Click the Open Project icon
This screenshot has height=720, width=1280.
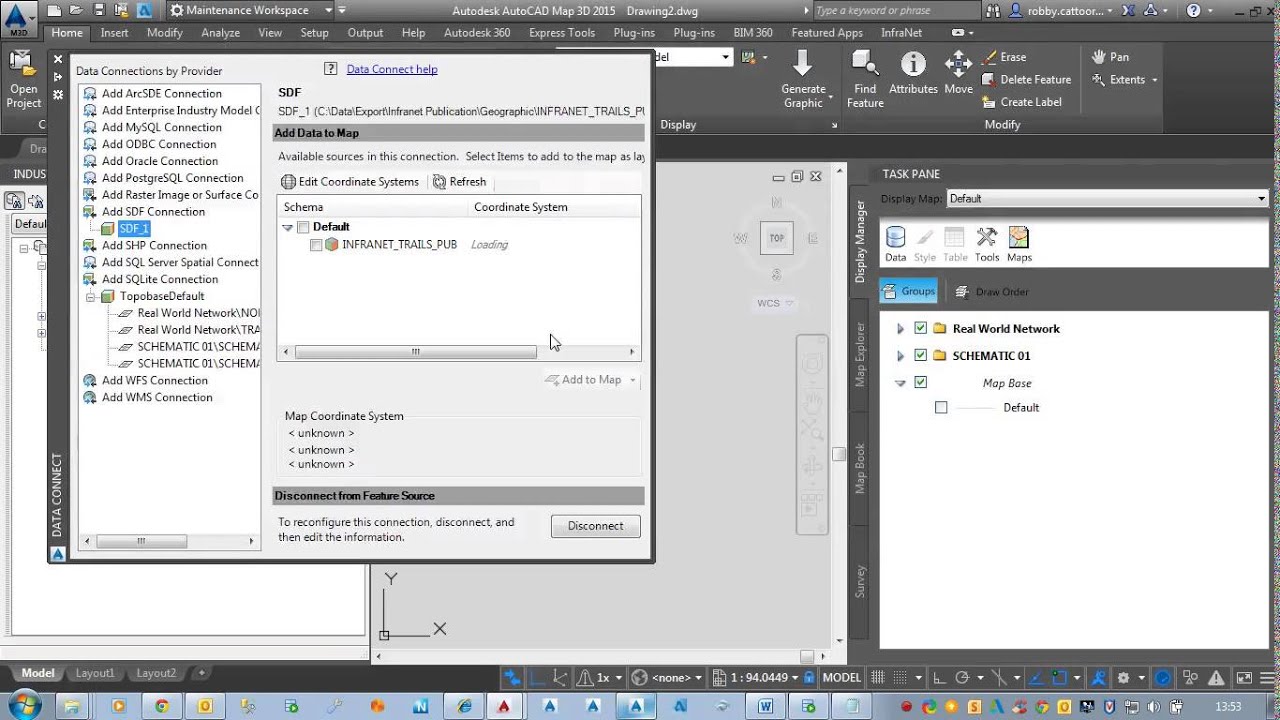(x=24, y=64)
